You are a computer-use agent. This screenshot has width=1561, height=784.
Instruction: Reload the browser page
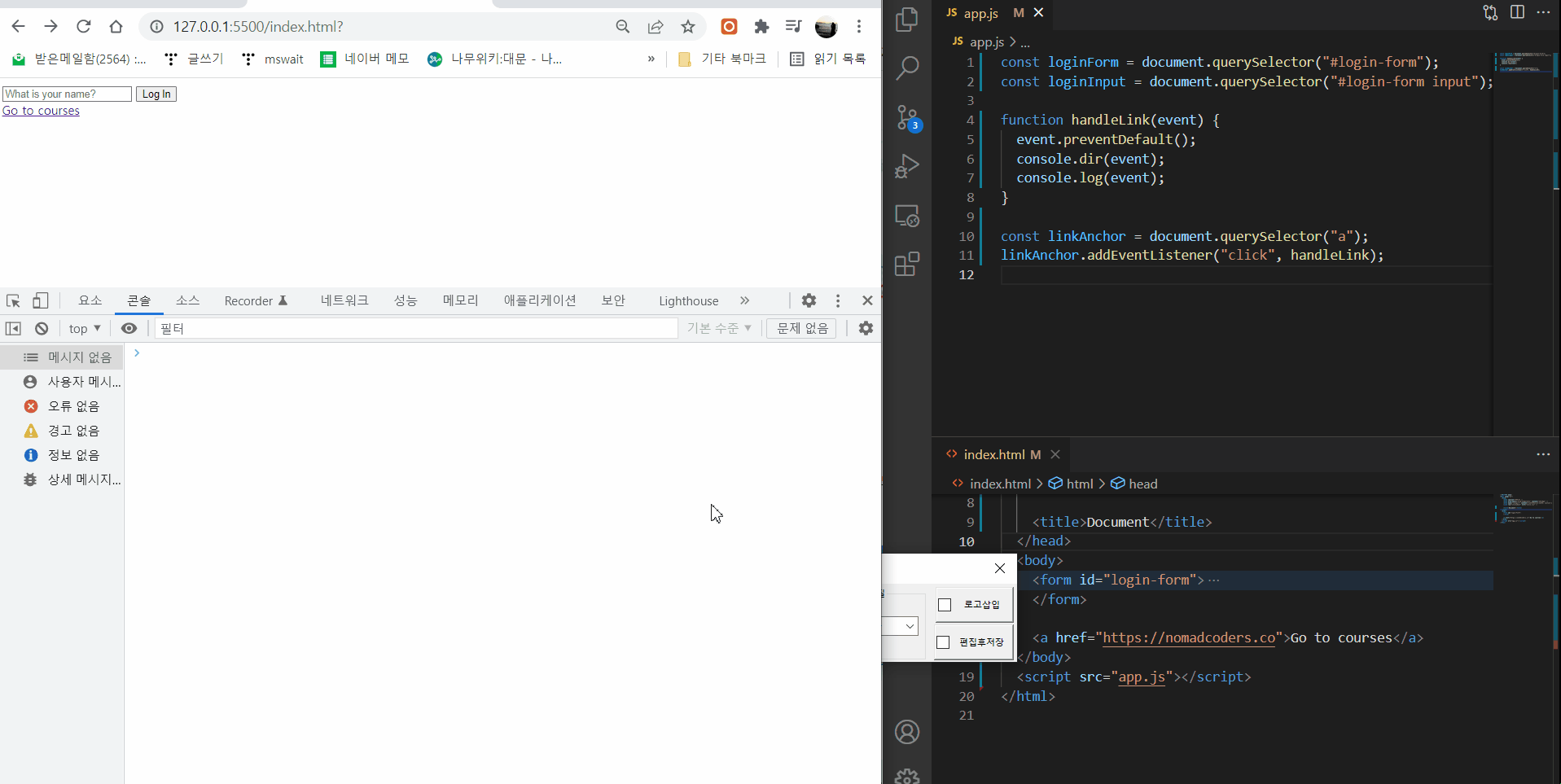pos(83,27)
